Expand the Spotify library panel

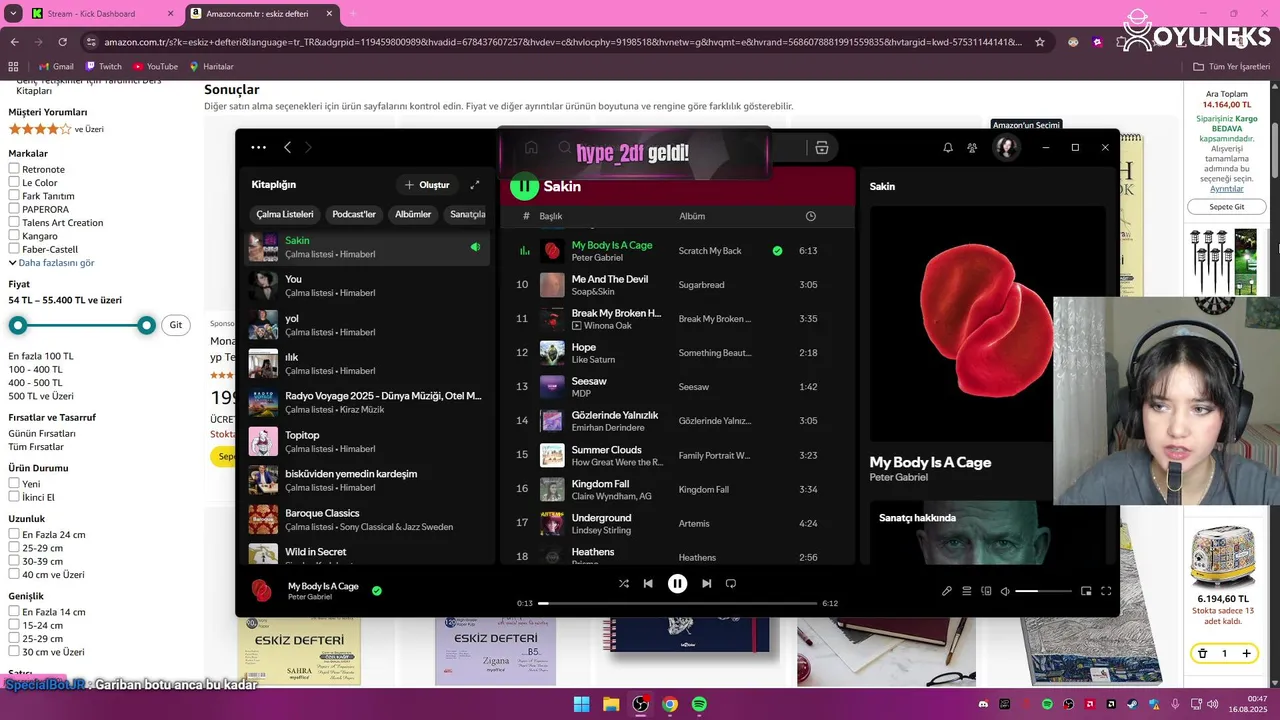click(x=475, y=185)
